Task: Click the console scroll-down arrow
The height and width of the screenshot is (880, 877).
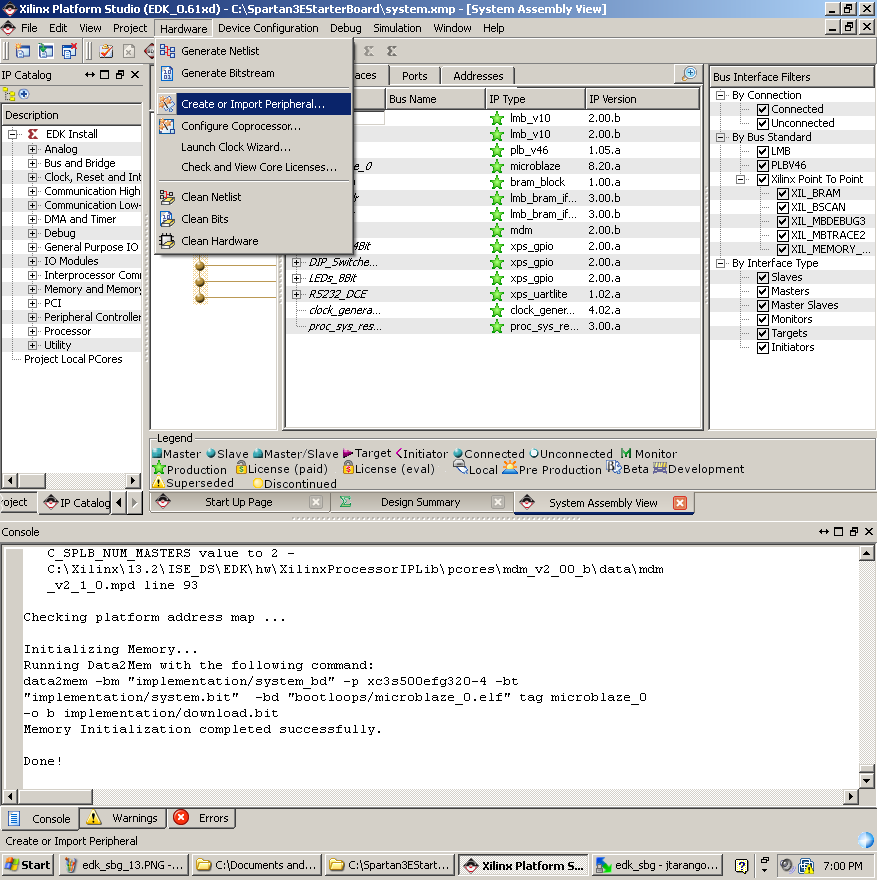Action: (866, 781)
